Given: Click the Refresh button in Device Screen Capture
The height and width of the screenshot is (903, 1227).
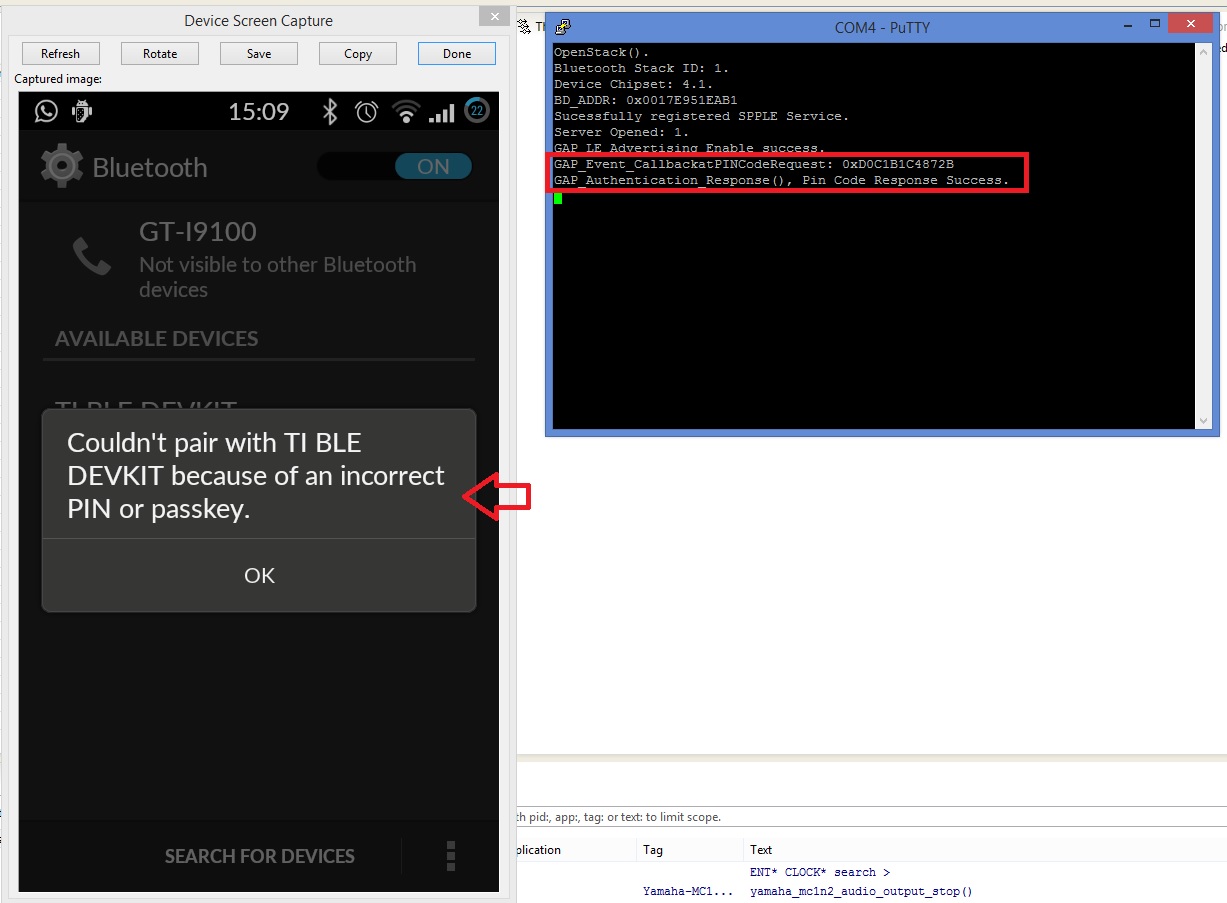Looking at the screenshot, I should (60, 54).
